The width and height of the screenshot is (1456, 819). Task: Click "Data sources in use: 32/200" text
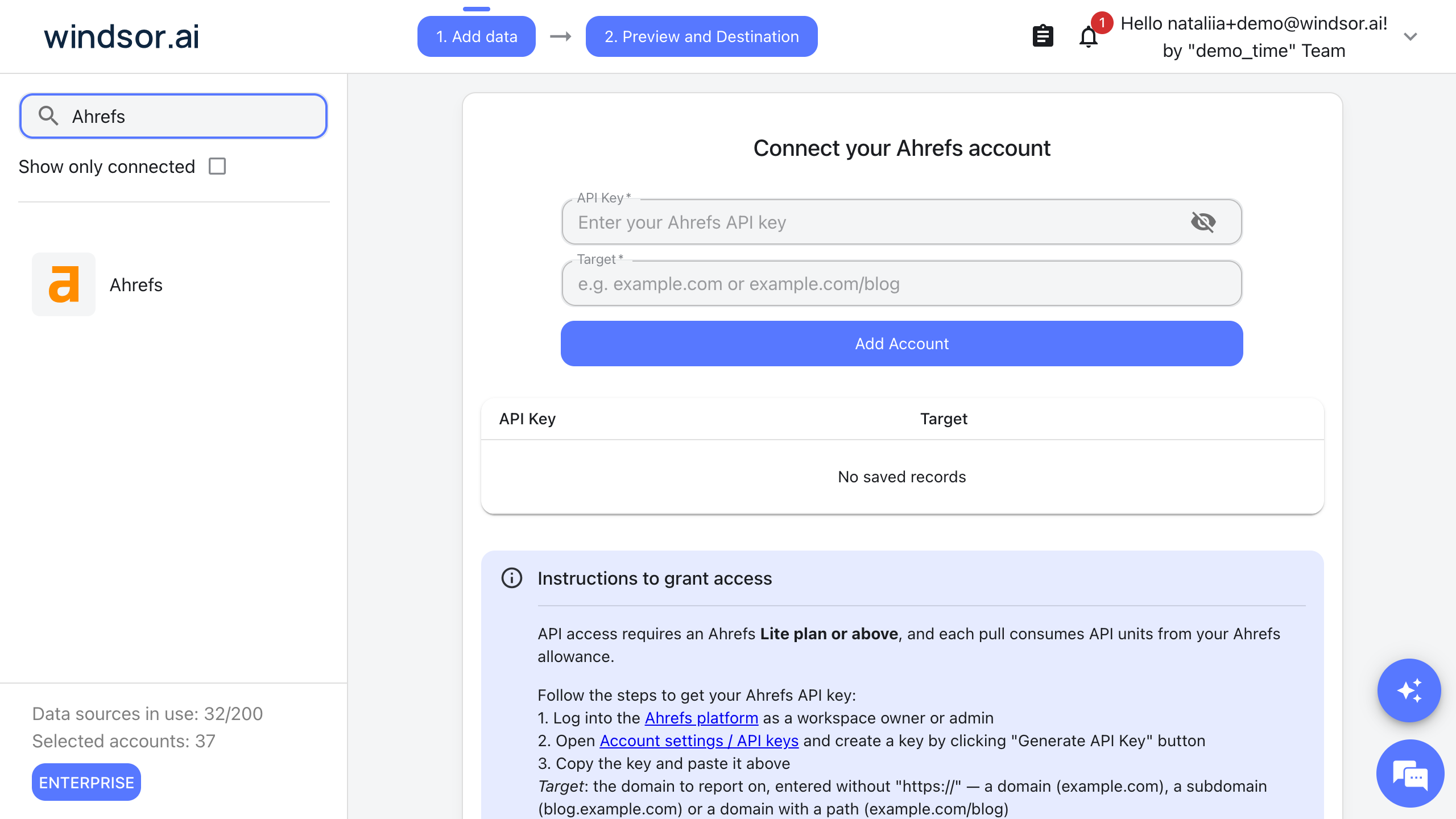point(147,713)
